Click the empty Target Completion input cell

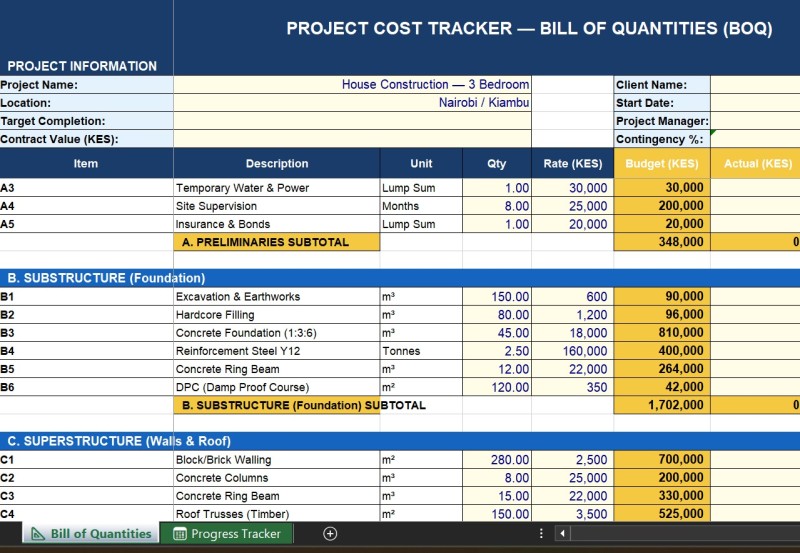pos(352,121)
